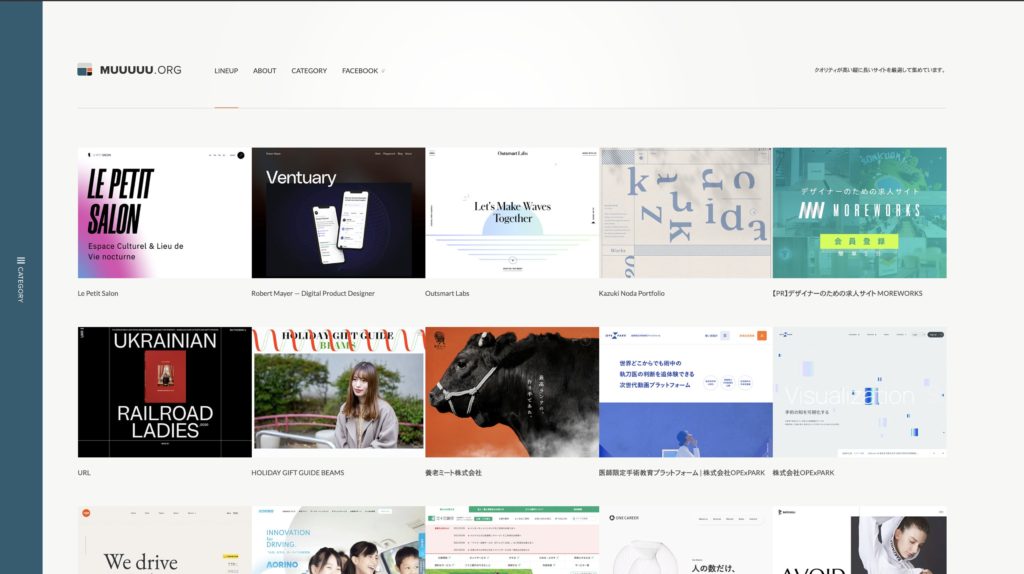Viewport: 1024px width, 574px height.
Task: Open the MOREWORKS PR thumbnail
Action: tap(859, 213)
